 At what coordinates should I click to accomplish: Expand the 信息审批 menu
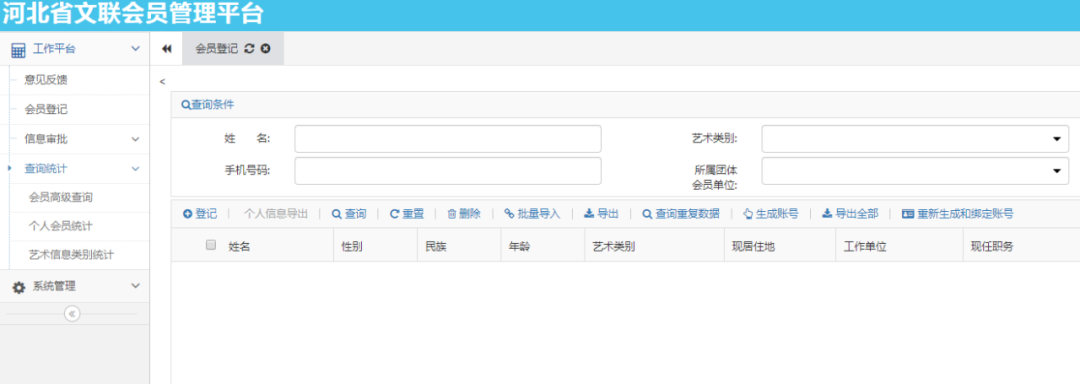point(74,139)
